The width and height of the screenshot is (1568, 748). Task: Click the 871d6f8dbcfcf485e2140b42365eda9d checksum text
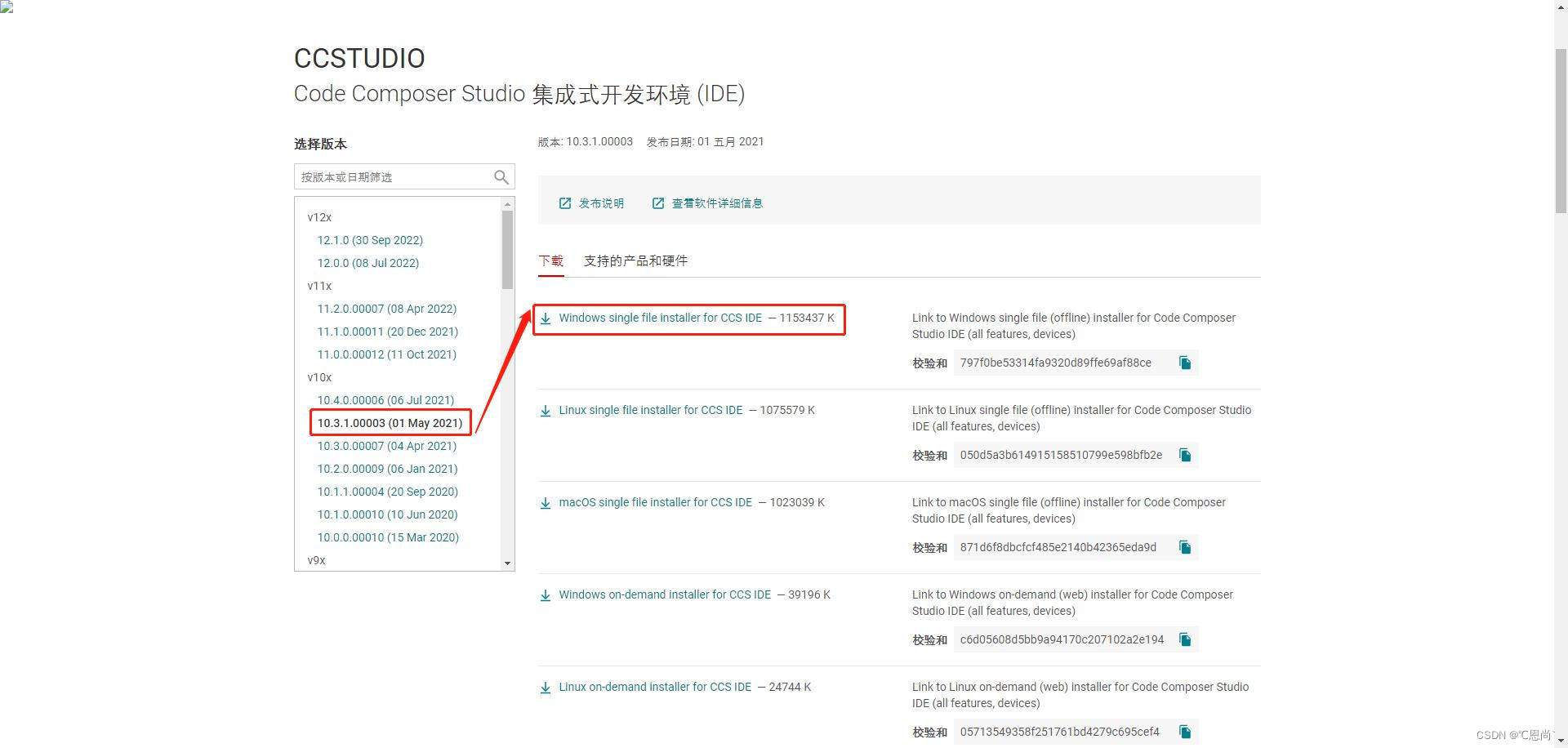pyautogui.click(x=1058, y=547)
